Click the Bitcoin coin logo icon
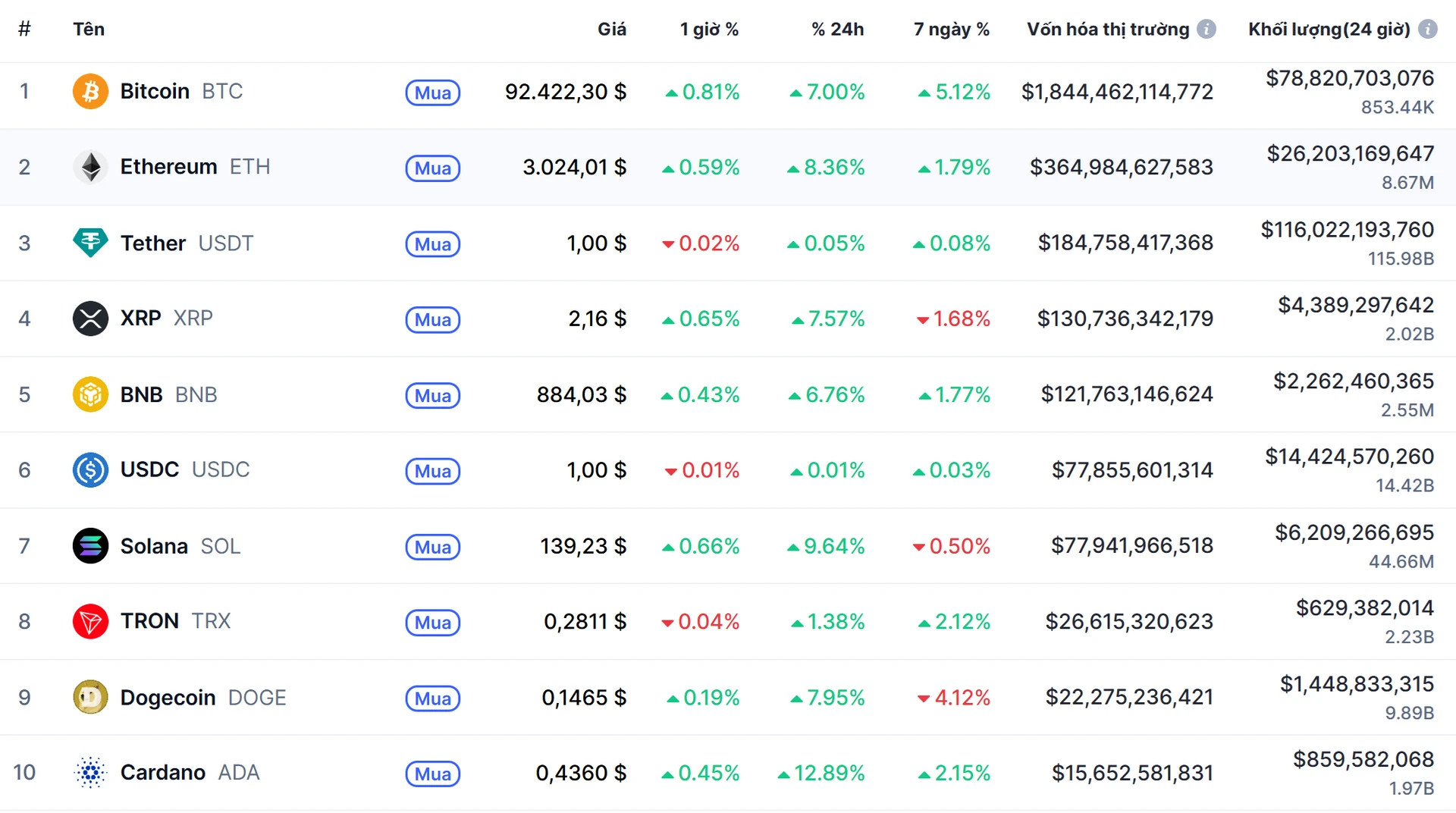Image resolution: width=1456 pixels, height=813 pixels. tap(90, 92)
